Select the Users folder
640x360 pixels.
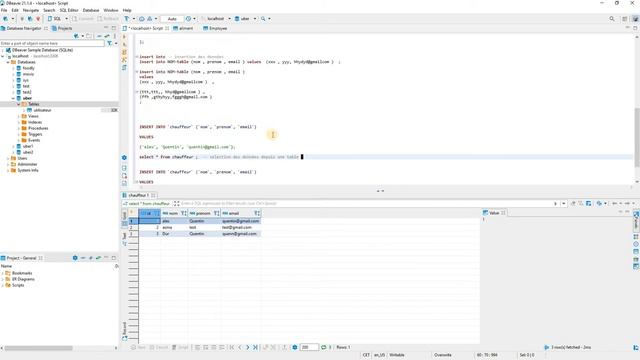click(x=22, y=158)
